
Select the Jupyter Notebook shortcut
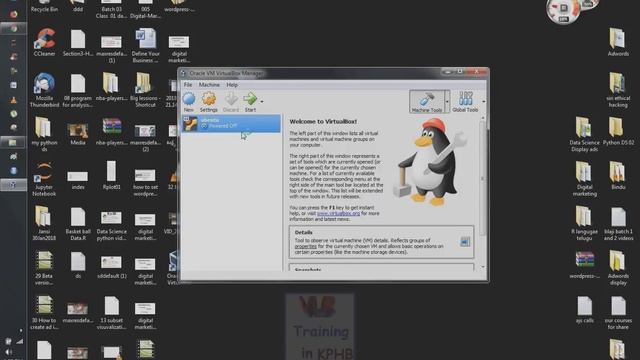pyautogui.click(x=44, y=179)
